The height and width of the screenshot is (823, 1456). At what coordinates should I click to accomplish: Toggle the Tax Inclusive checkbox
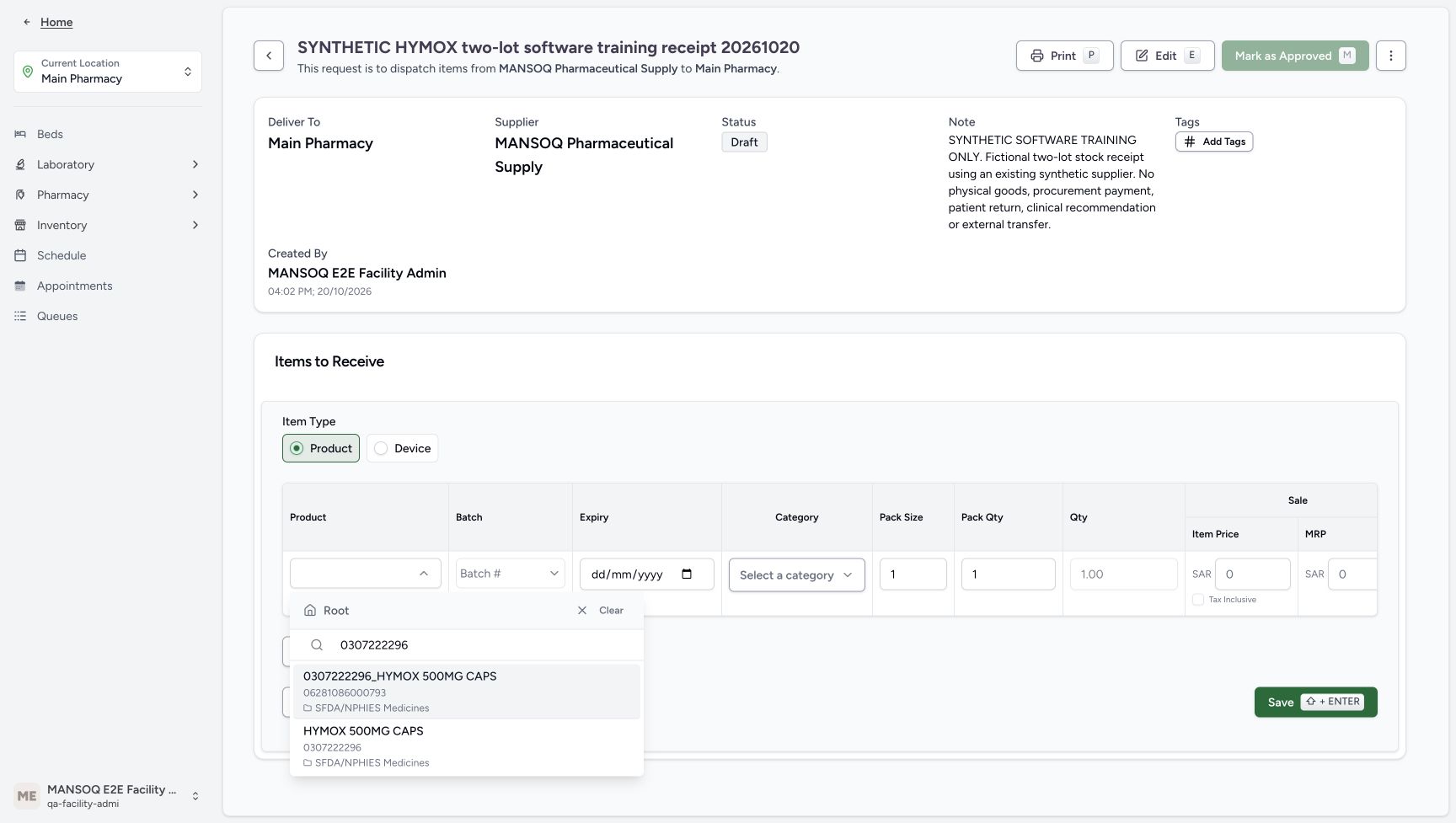(x=1198, y=599)
